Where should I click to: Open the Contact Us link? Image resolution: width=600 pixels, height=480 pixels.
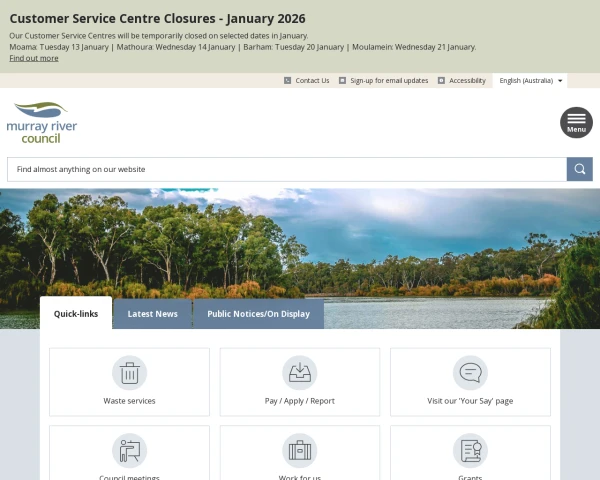tap(312, 80)
